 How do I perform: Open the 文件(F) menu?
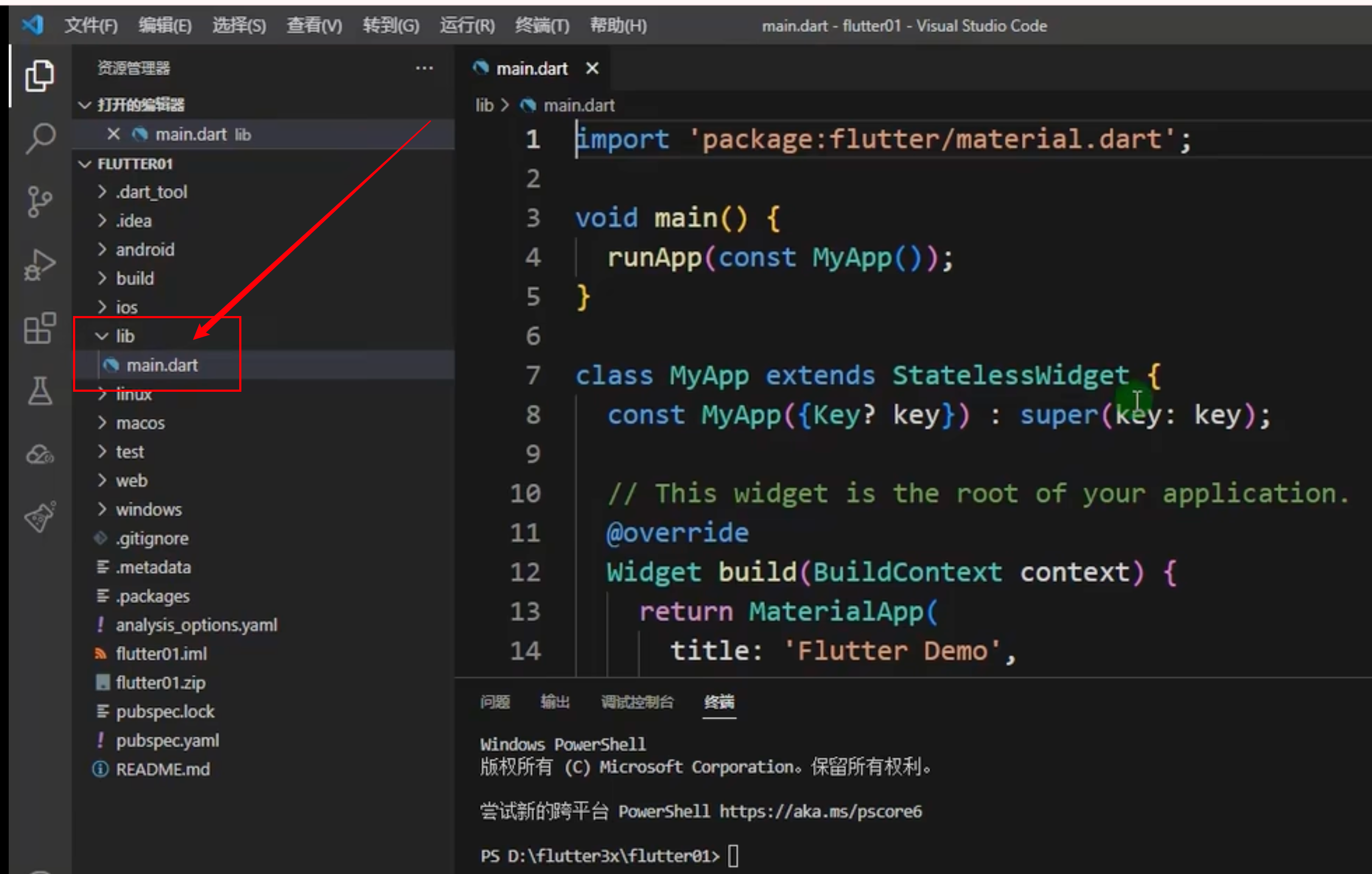point(91,25)
